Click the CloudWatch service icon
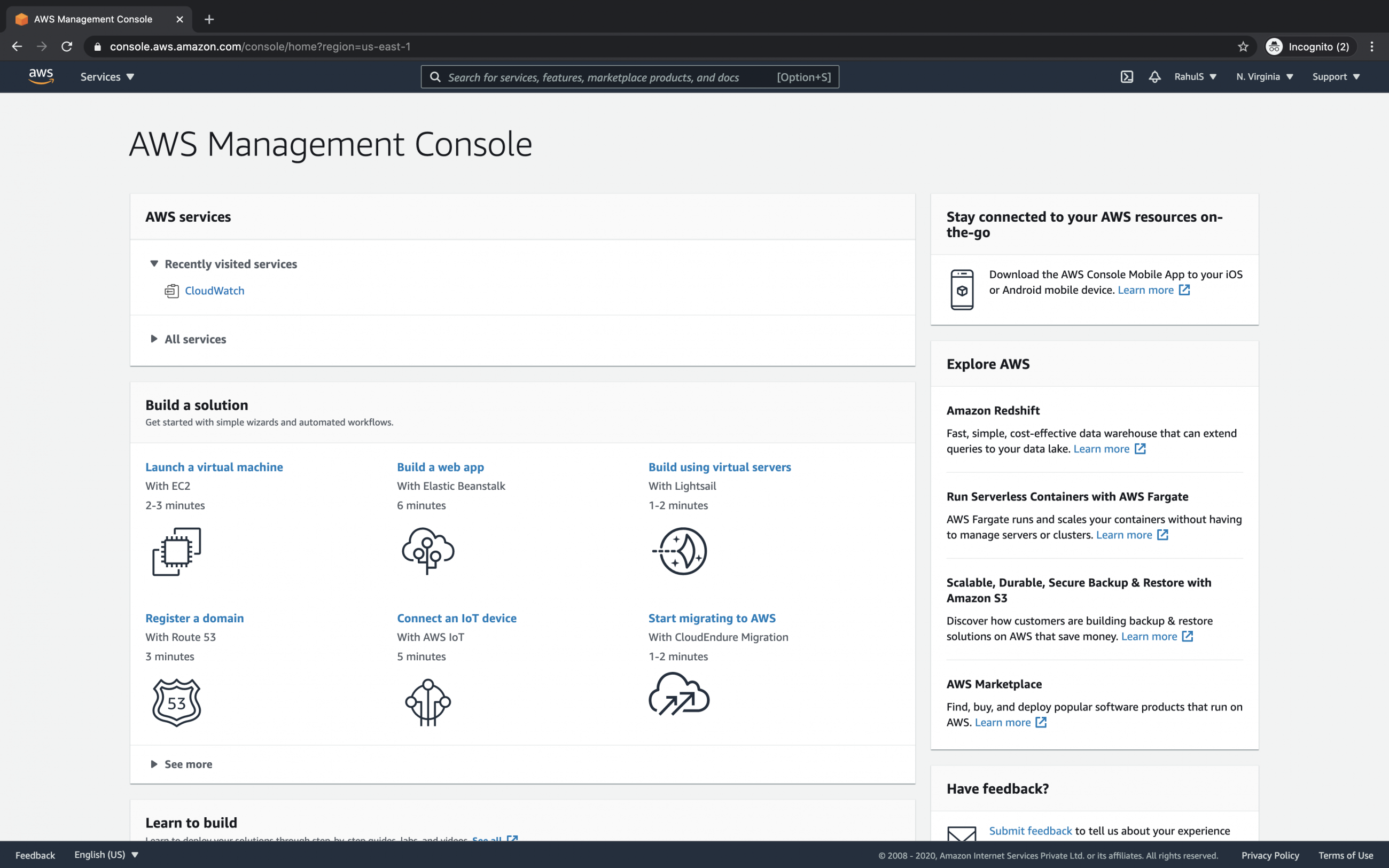This screenshot has width=1389, height=868. 170,291
